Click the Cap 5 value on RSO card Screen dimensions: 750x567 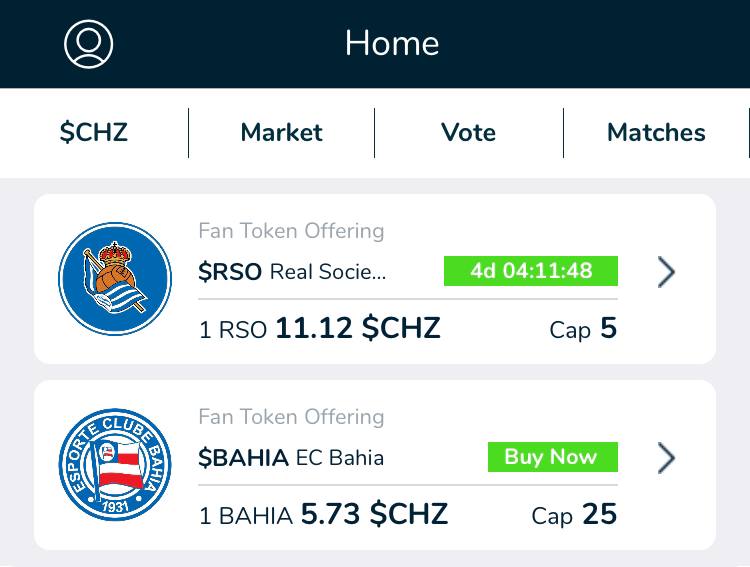pyautogui.click(x=583, y=328)
